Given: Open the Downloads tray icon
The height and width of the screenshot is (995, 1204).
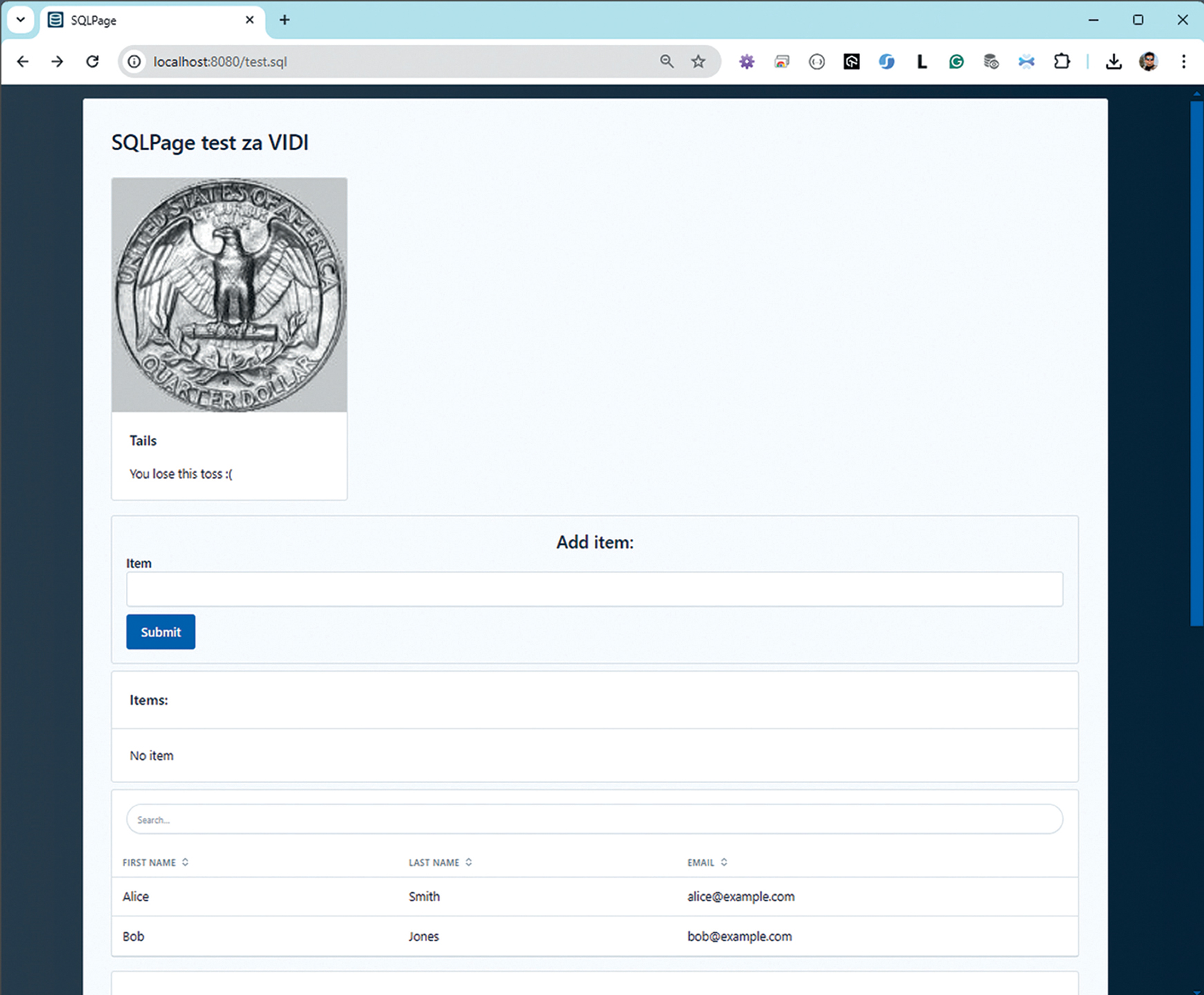Looking at the screenshot, I should click(x=1113, y=61).
